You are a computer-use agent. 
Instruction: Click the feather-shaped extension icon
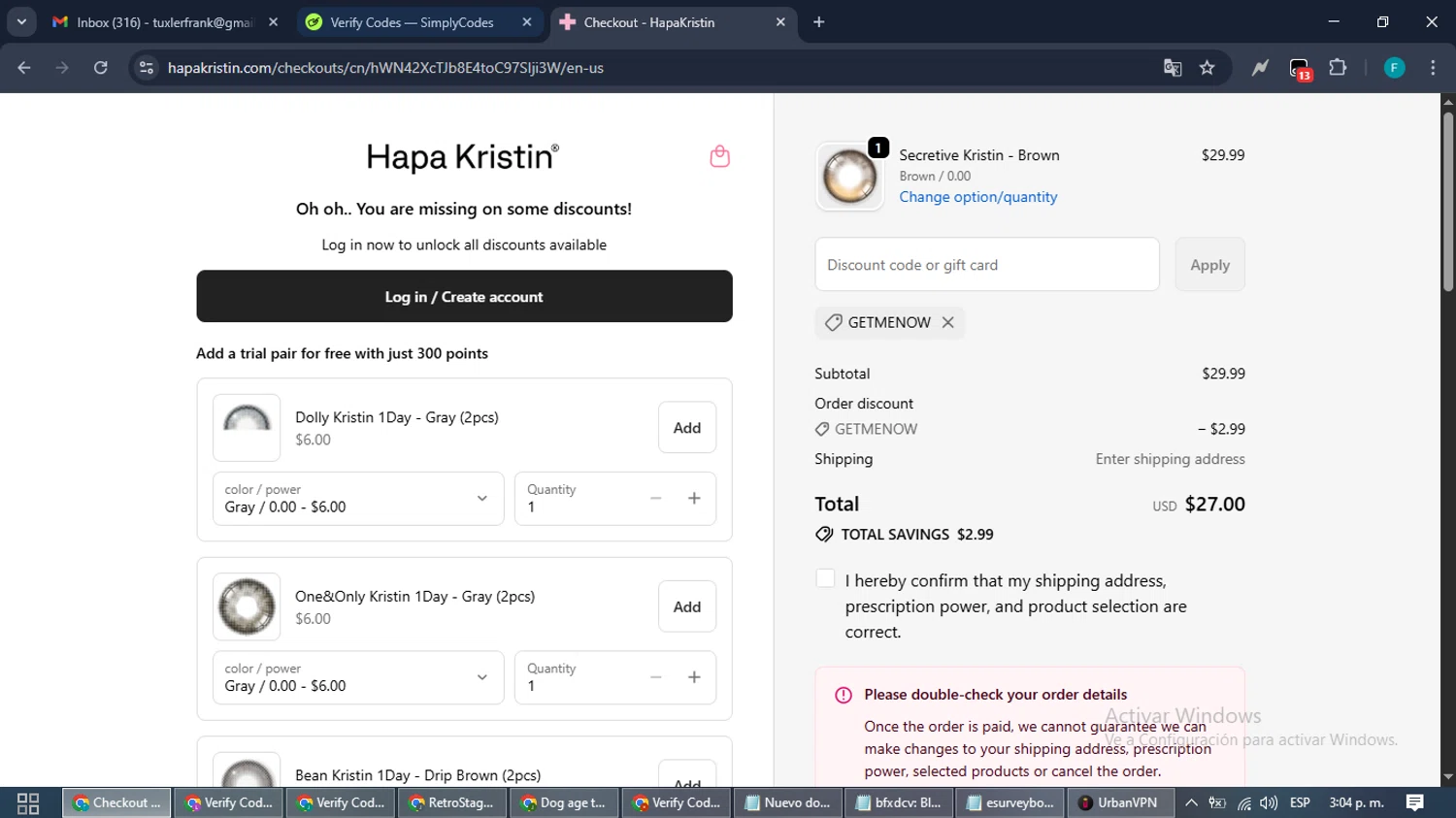point(1260,68)
